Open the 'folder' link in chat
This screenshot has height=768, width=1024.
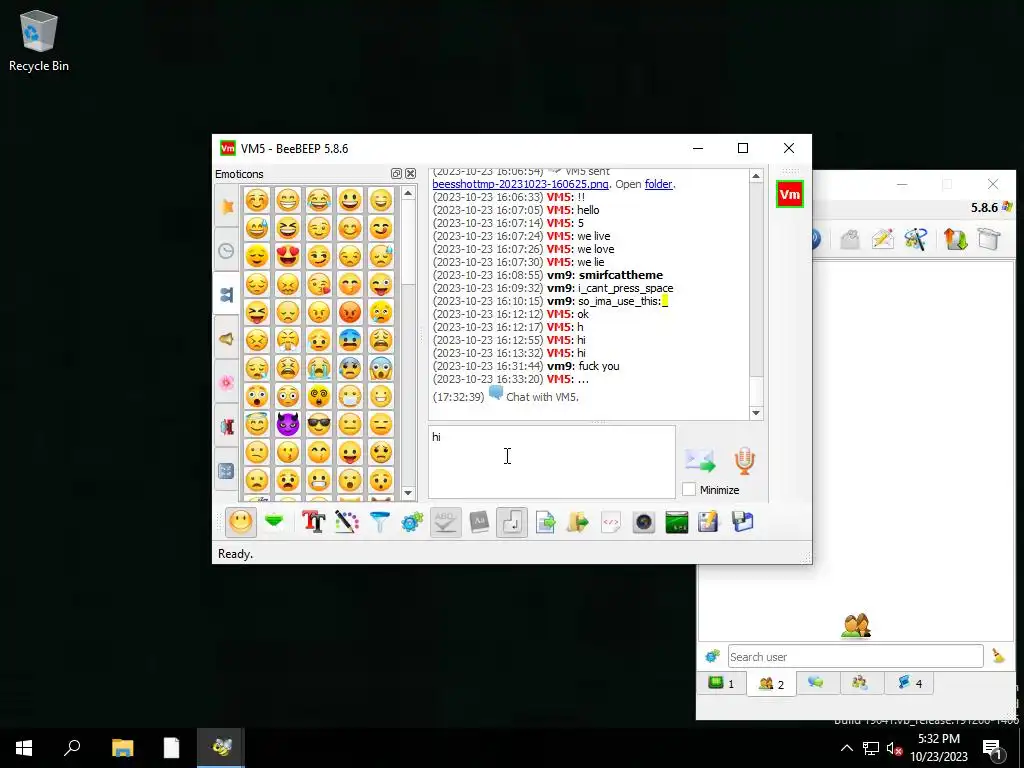pyautogui.click(x=658, y=184)
